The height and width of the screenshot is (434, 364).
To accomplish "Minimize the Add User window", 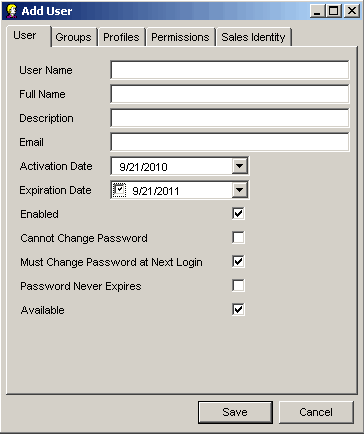I will click(318, 11).
